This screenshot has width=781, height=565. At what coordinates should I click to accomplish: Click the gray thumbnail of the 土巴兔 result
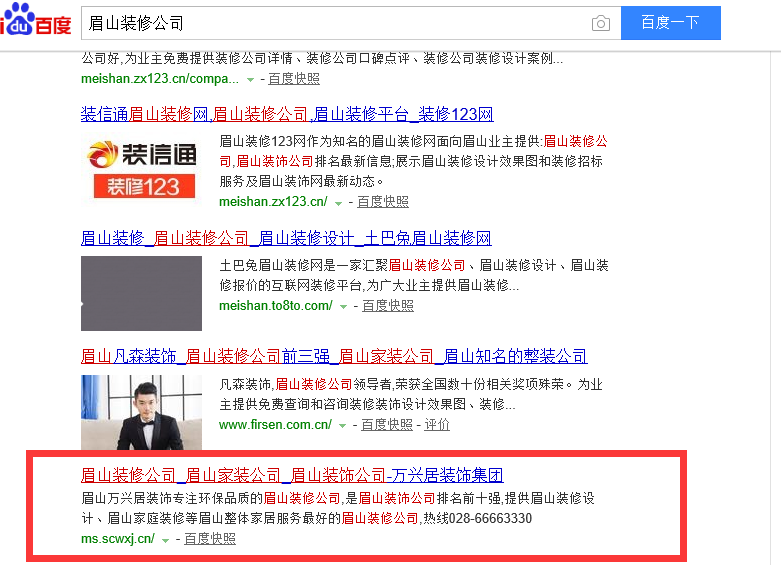coord(141,293)
